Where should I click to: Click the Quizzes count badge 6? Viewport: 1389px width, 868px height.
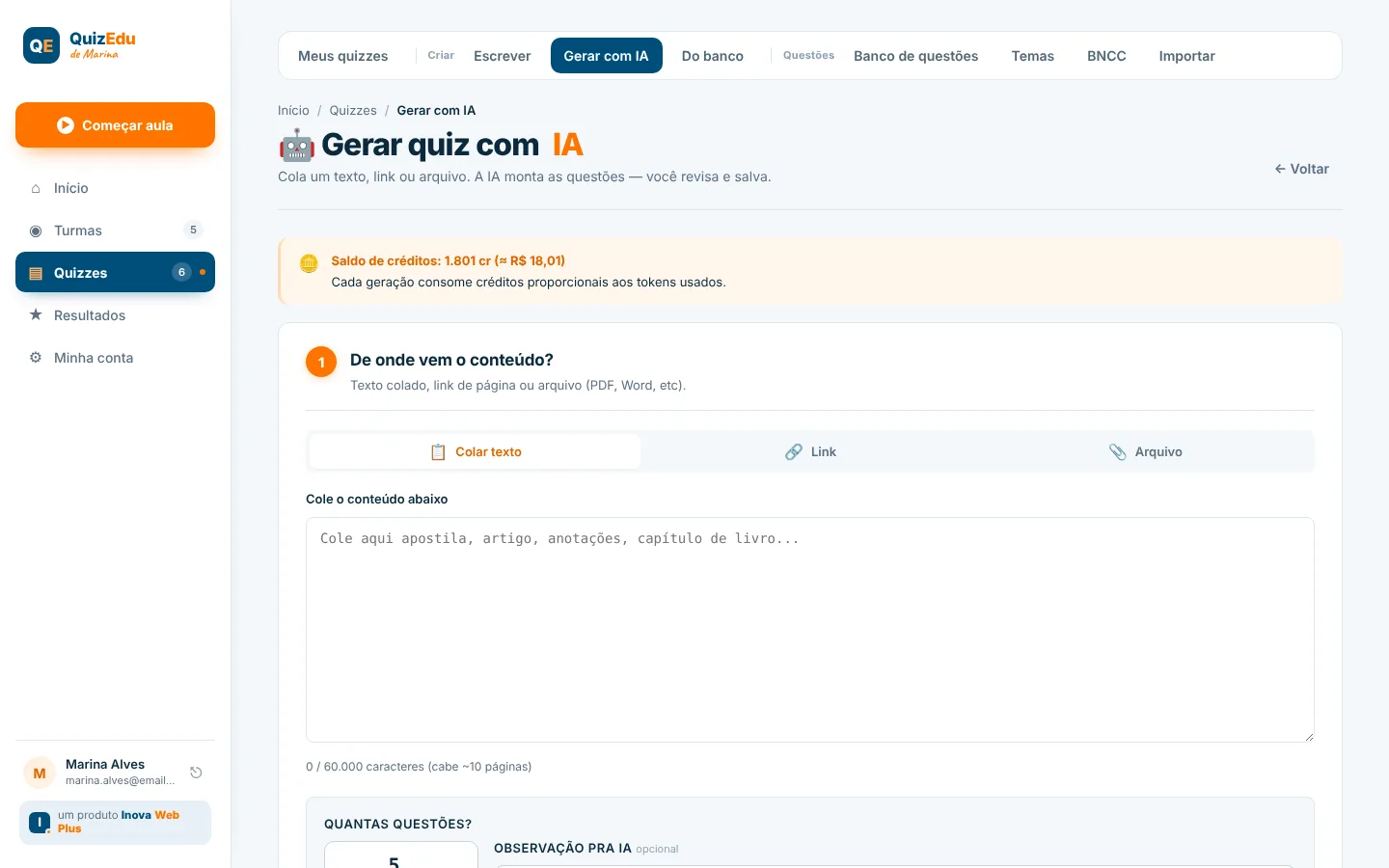181,272
